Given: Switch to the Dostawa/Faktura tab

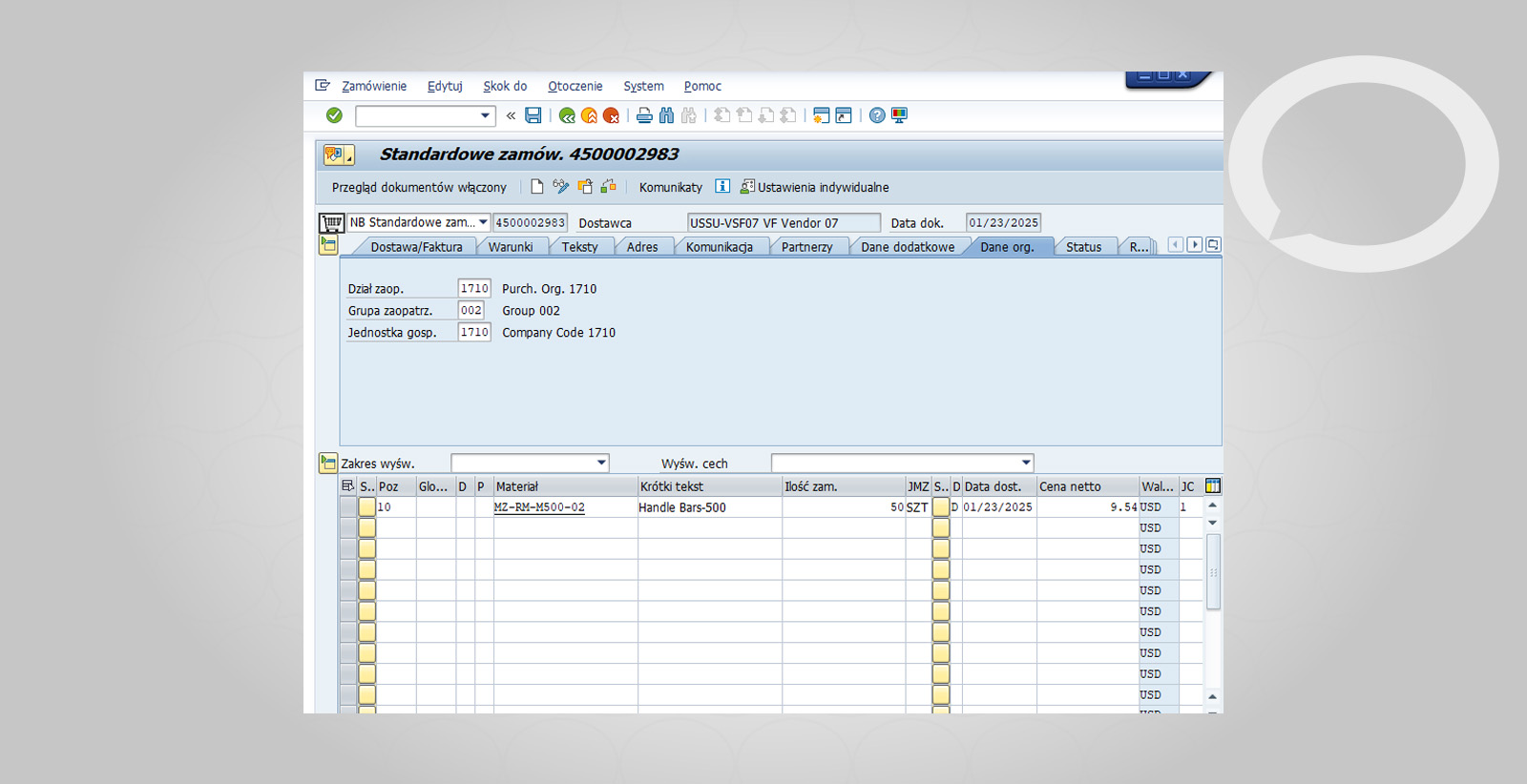Looking at the screenshot, I should click(x=416, y=247).
